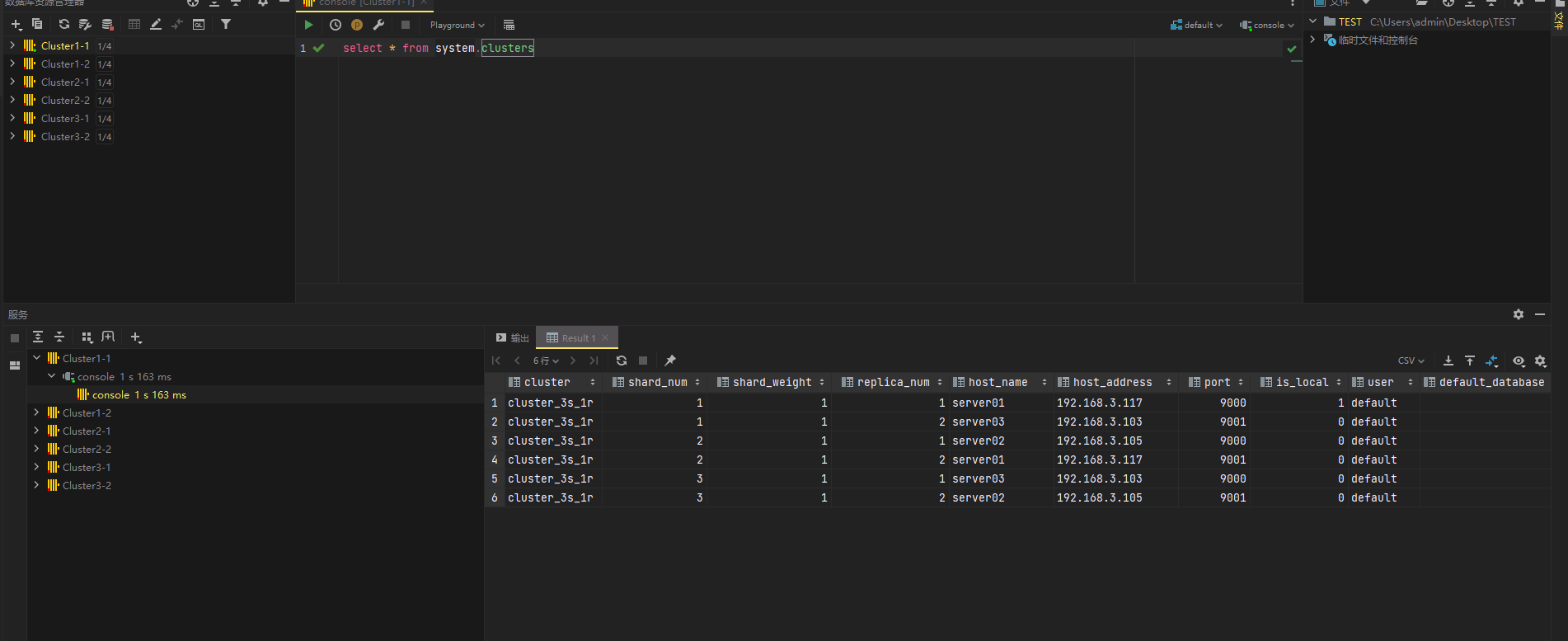Click the stop execution square in console toolbar
The height and width of the screenshot is (641, 1568).
[406, 25]
